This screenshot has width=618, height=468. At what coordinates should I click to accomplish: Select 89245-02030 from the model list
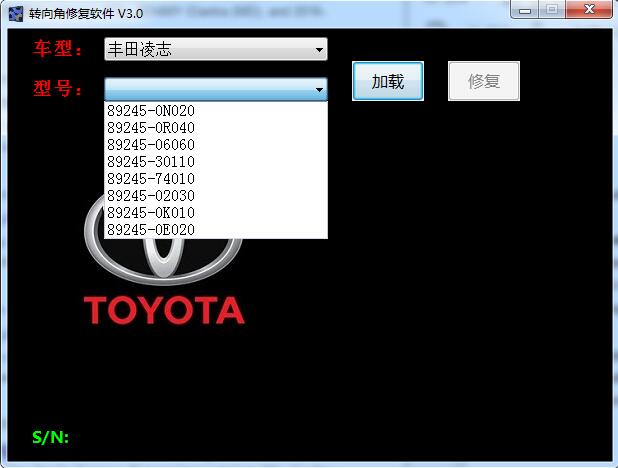click(151, 196)
